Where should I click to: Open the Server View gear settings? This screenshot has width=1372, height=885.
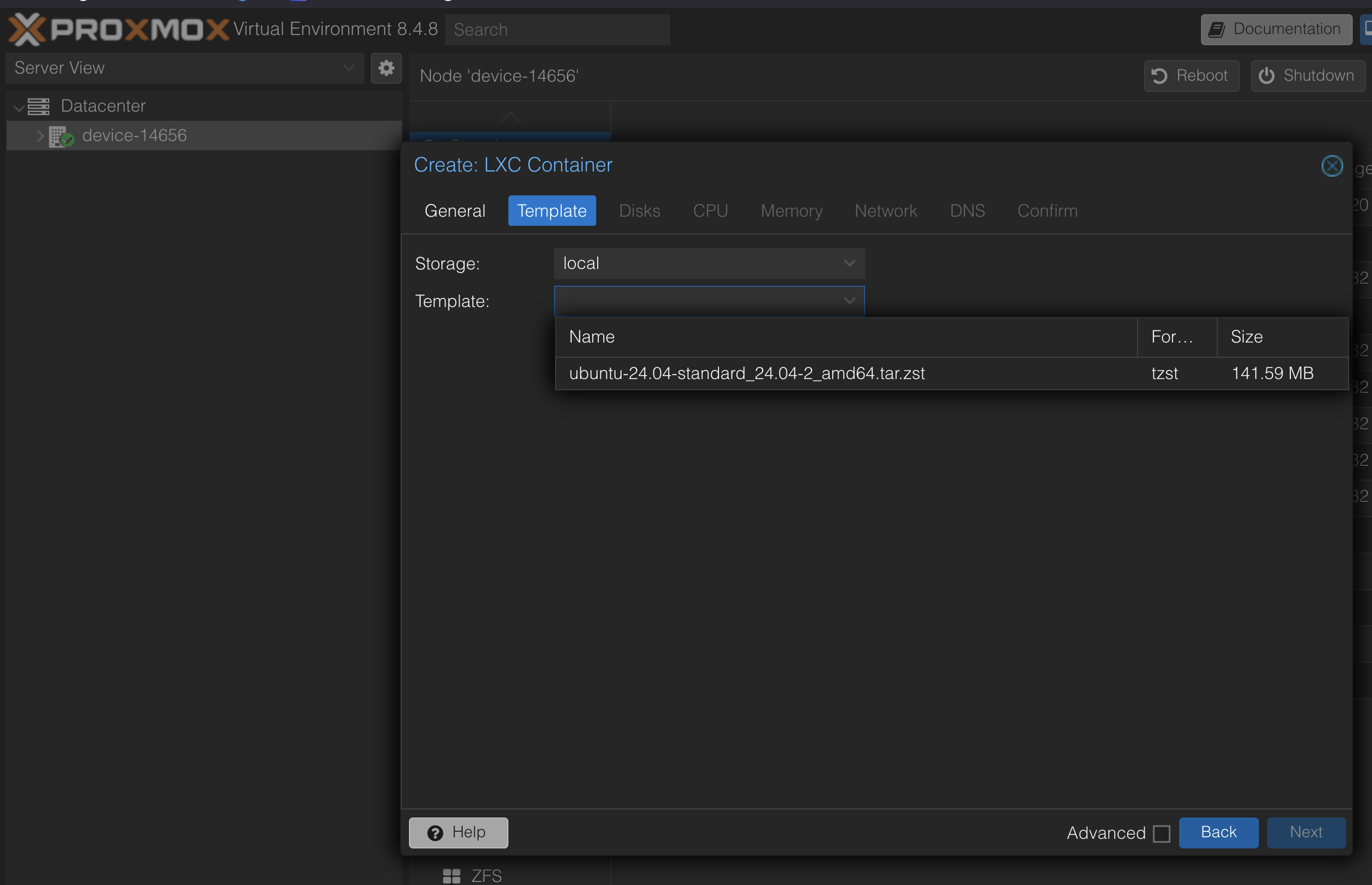[386, 68]
